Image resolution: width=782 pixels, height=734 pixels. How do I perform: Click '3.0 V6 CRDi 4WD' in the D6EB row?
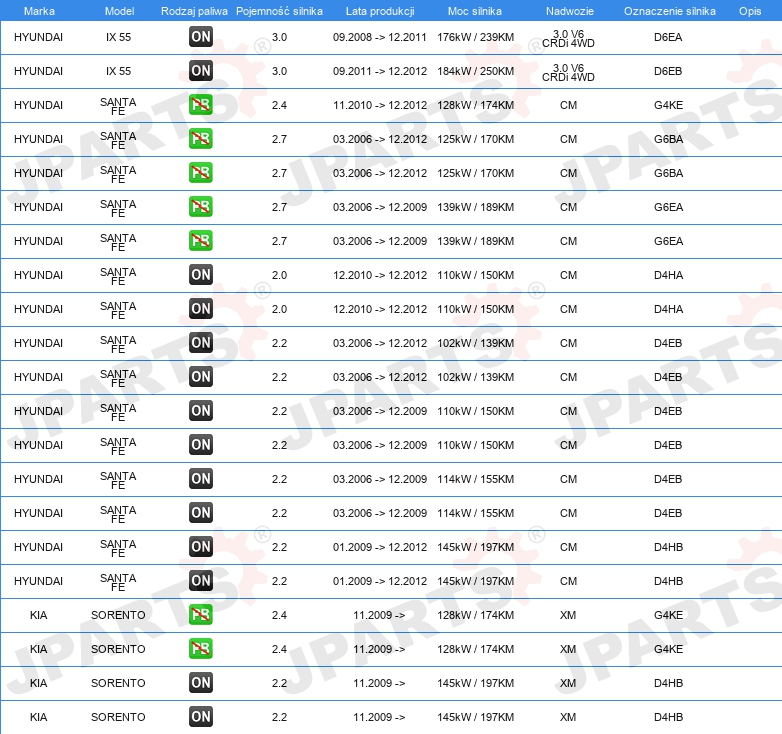(569, 72)
